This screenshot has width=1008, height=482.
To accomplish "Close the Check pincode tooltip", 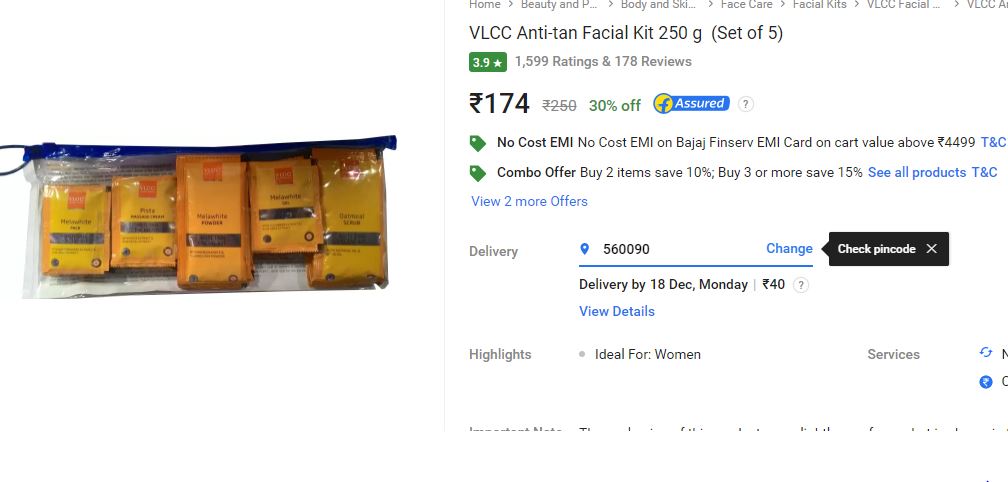I will pyautogui.click(x=932, y=249).
